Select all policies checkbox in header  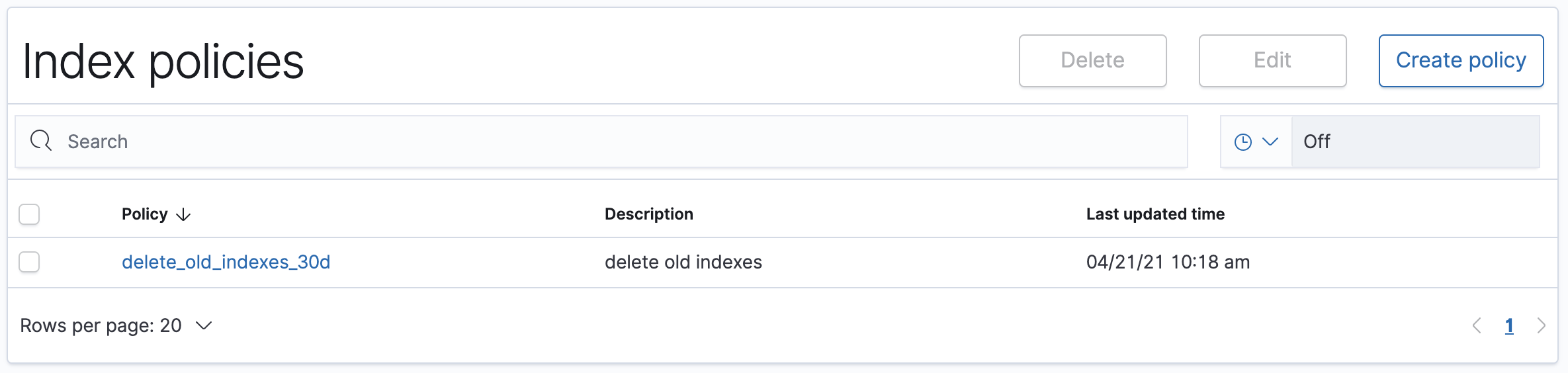click(29, 214)
